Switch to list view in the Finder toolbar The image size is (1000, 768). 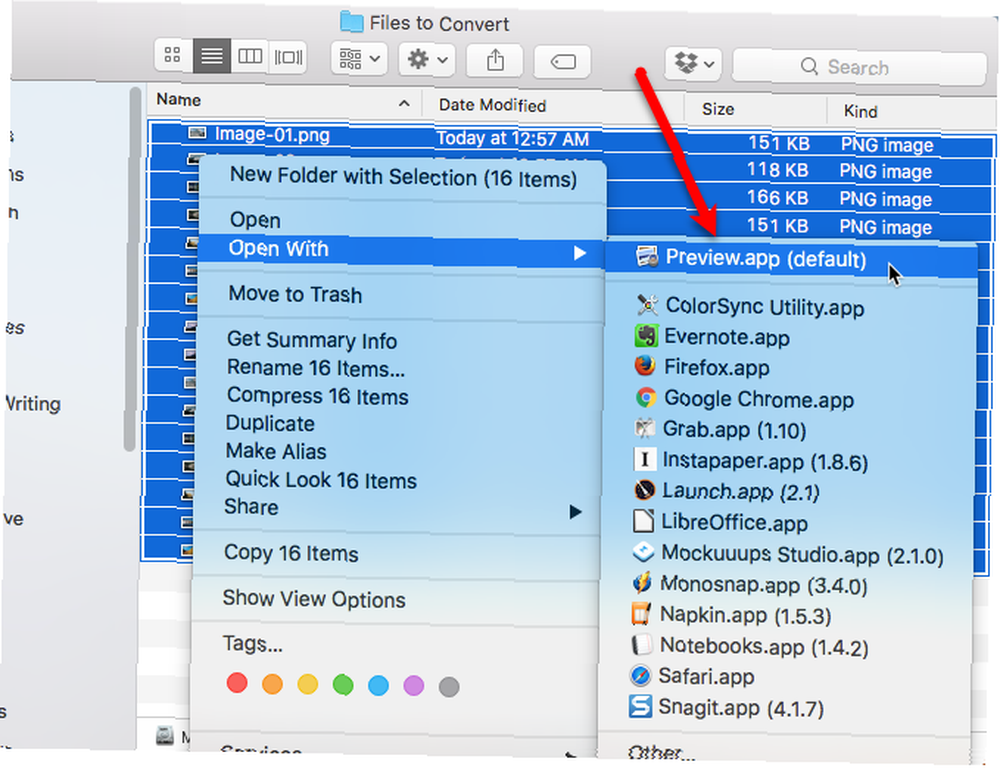[212, 56]
